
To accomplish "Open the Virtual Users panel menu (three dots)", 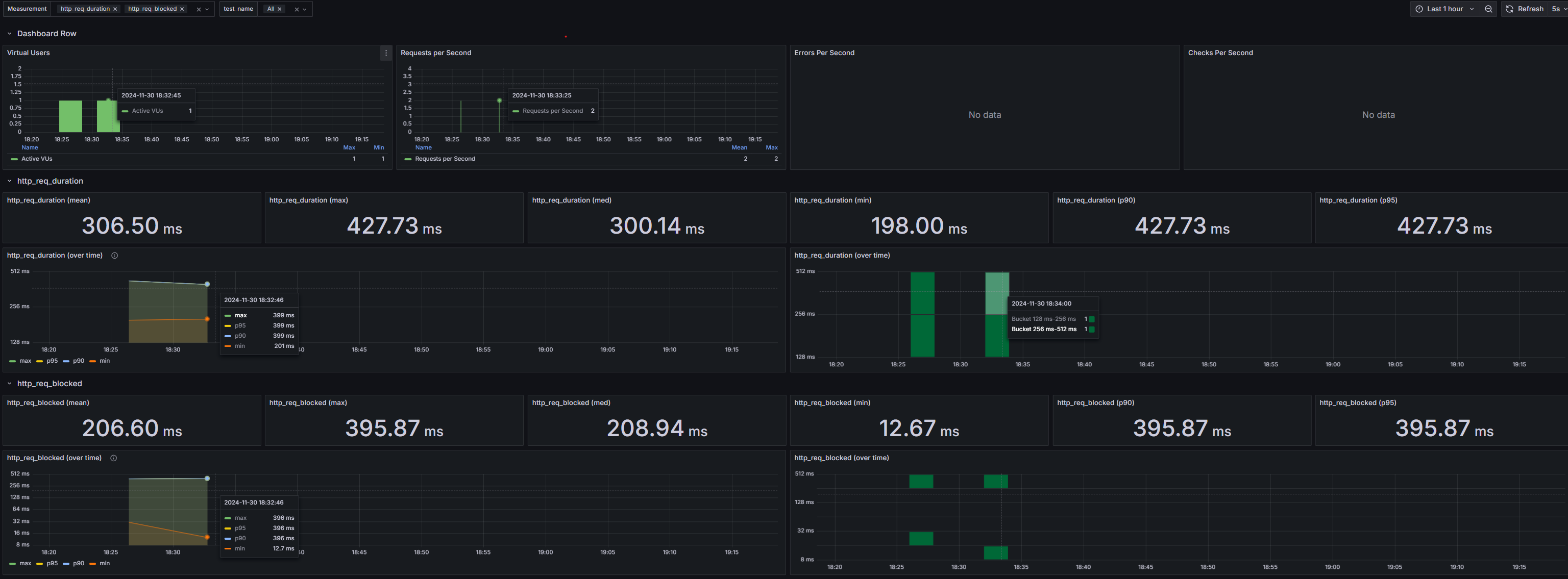I will (386, 53).
